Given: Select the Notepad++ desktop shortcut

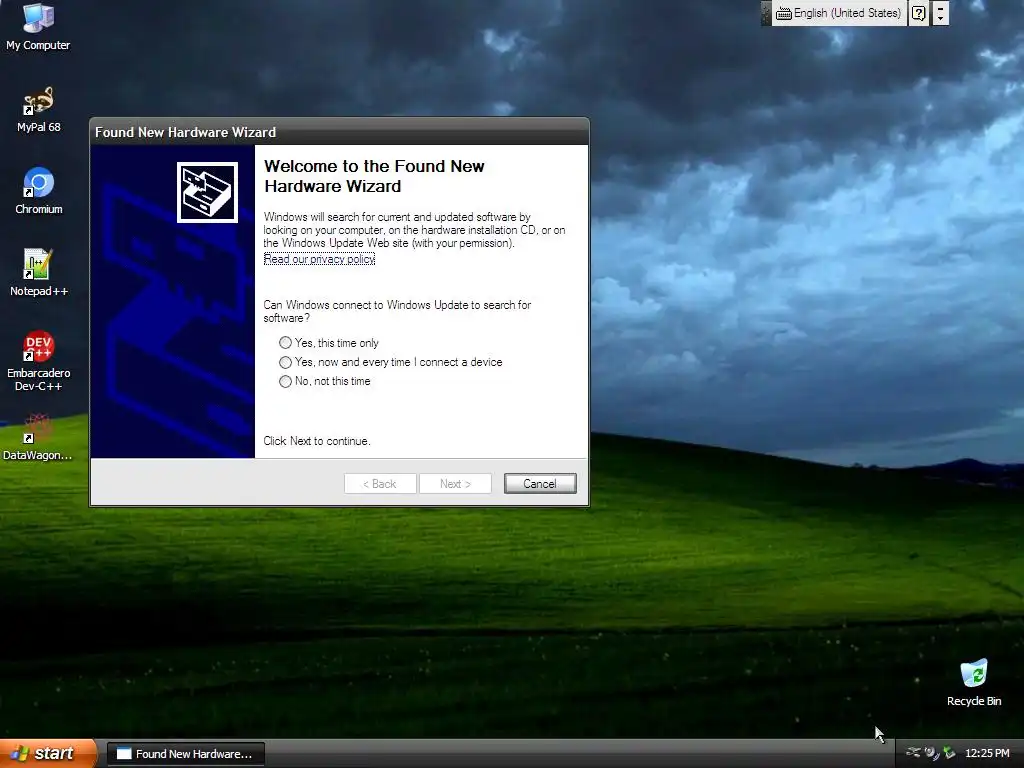Looking at the screenshot, I should pos(38,273).
